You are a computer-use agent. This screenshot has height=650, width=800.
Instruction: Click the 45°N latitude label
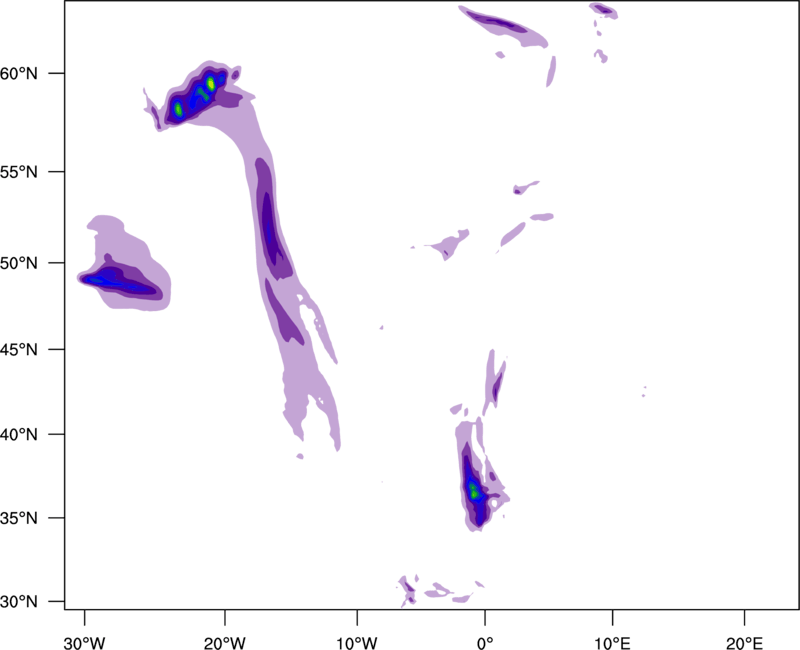coord(19,350)
